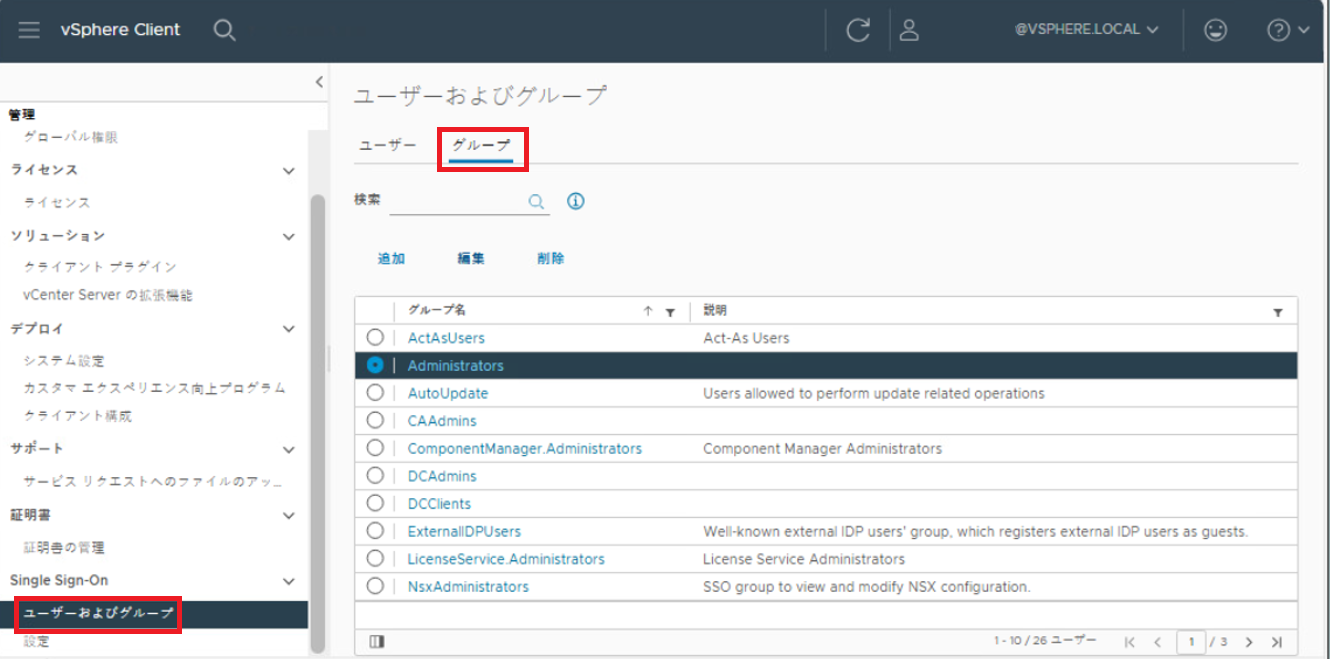Screen dimensions: 1330x659
Task: Click the 編集 button
Action: click(471, 259)
